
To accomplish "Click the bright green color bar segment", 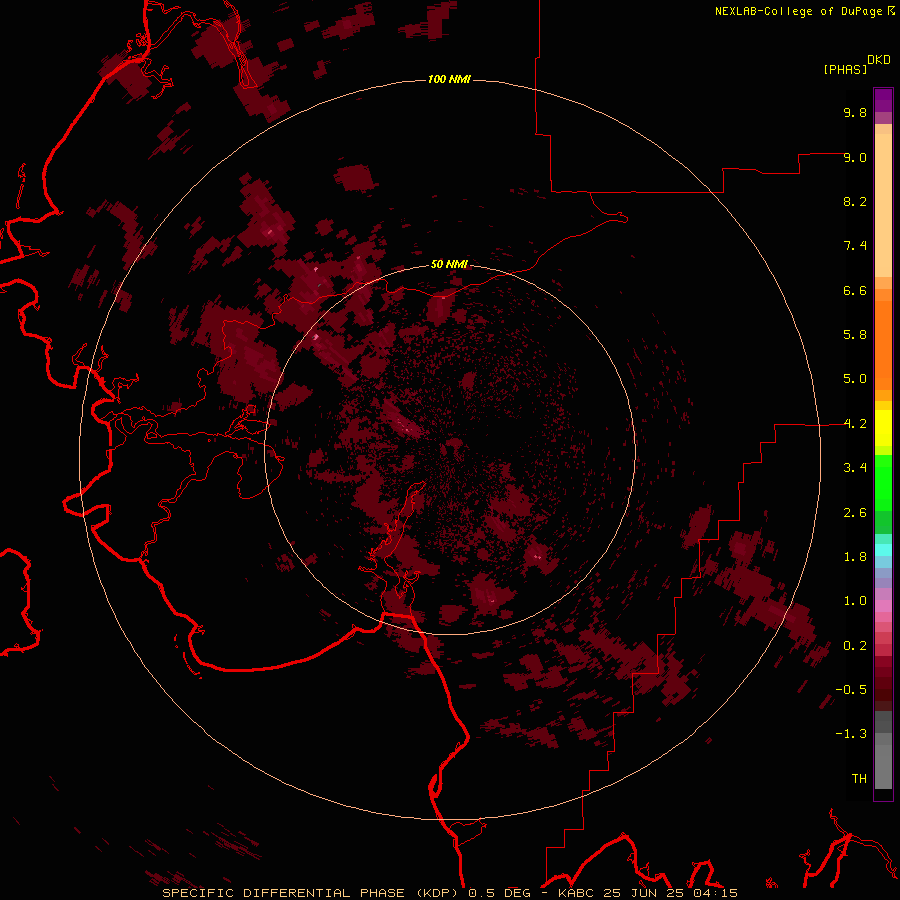I will point(883,483).
